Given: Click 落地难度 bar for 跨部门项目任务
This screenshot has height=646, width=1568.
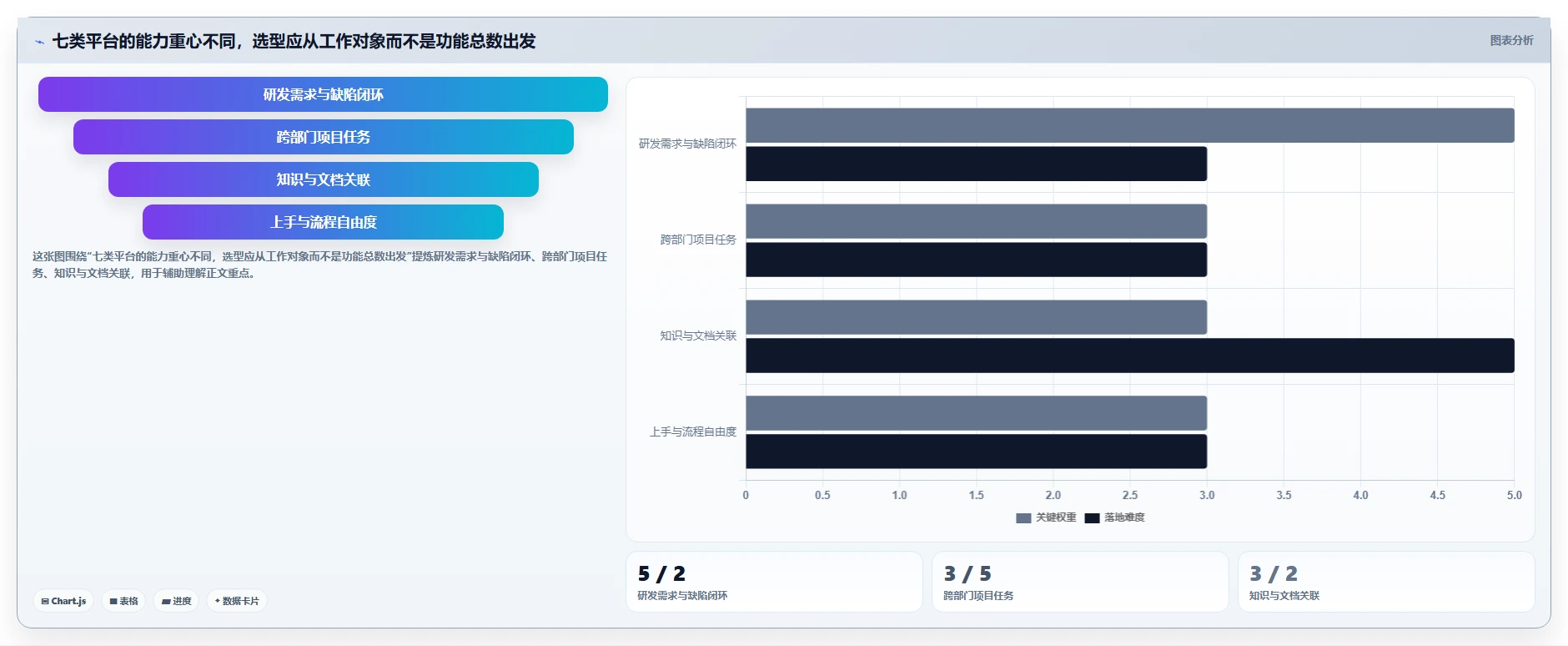Looking at the screenshot, I should coord(976,260).
